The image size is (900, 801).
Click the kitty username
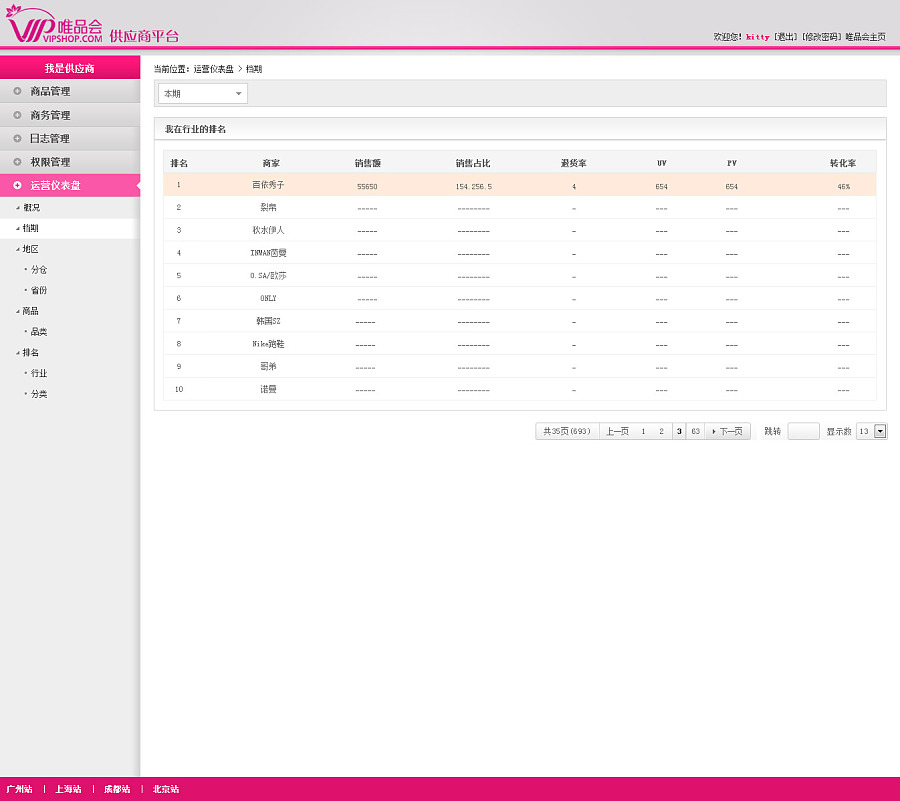click(x=758, y=37)
